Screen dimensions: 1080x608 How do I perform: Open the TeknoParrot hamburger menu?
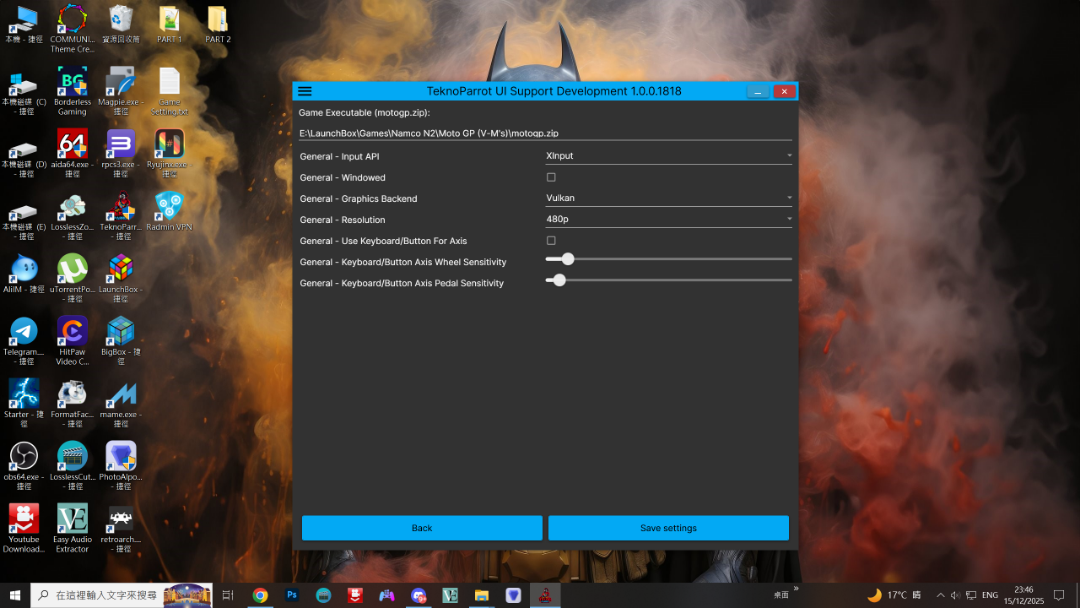pyautogui.click(x=305, y=91)
